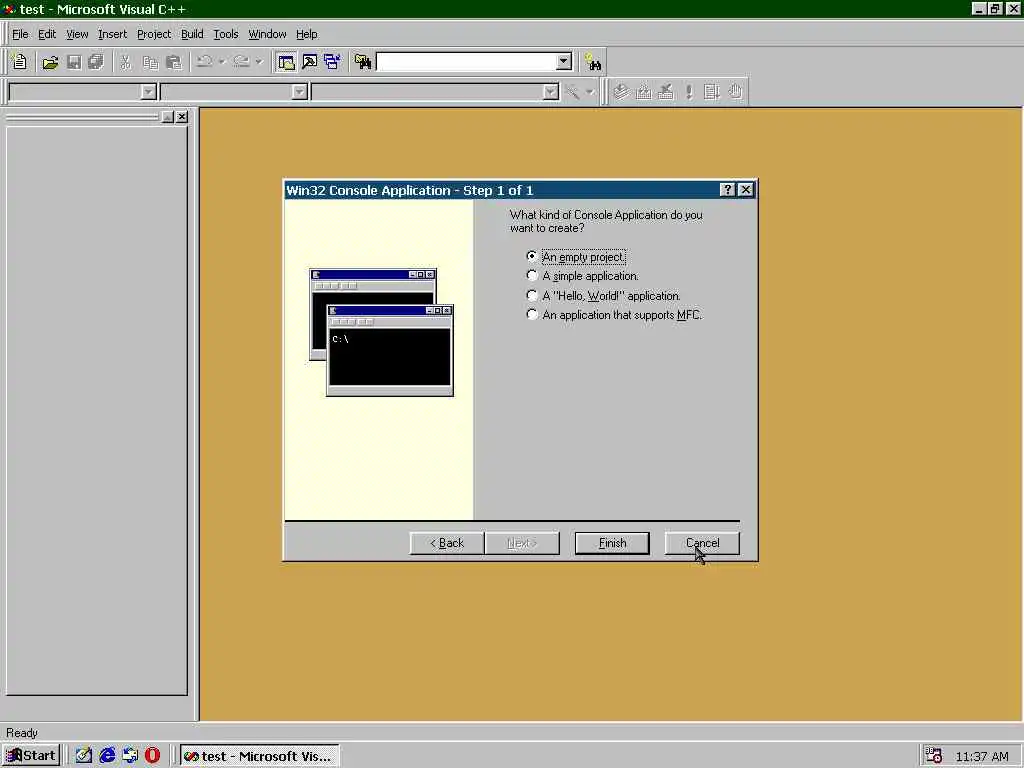Click the console windows preview image
This screenshot has width=1024, height=768.
coord(381,332)
